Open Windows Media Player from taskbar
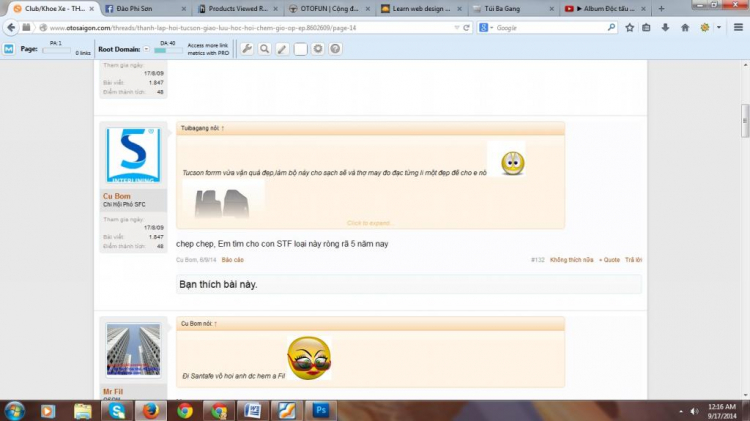The height and width of the screenshot is (421, 750). (x=48, y=410)
